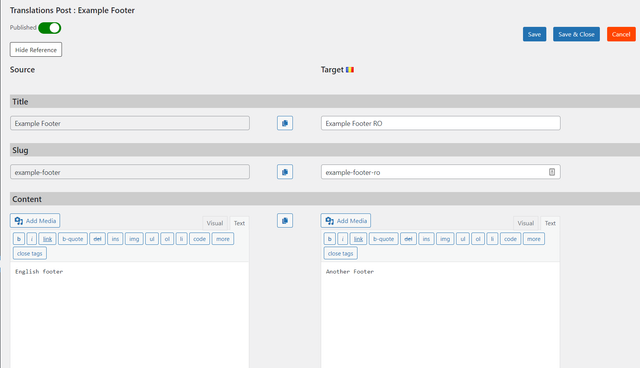Insert more tag in source editor
640x368 pixels.
point(223,239)
